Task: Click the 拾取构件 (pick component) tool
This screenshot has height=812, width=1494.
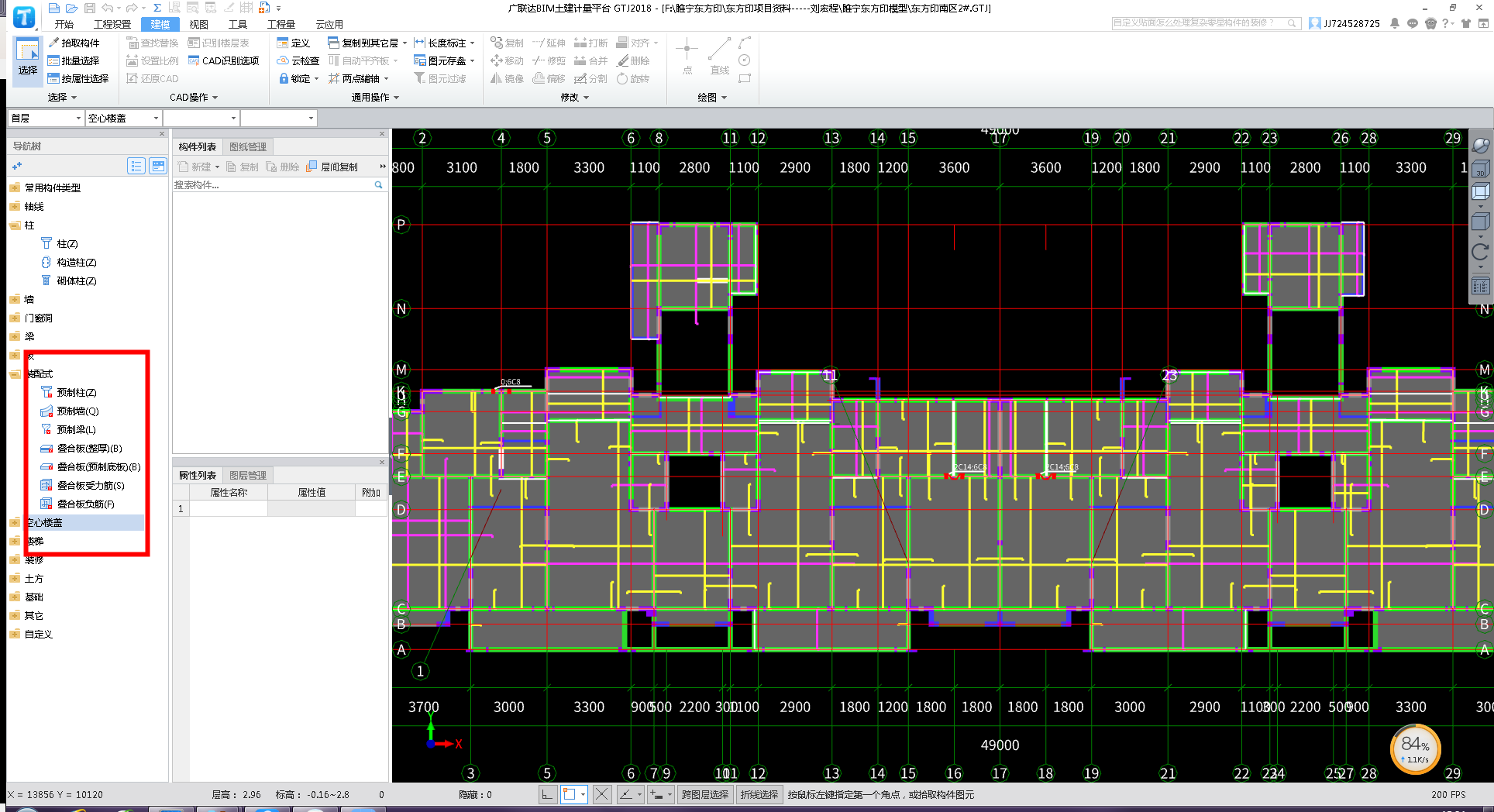Action: [x=74, y=43]
